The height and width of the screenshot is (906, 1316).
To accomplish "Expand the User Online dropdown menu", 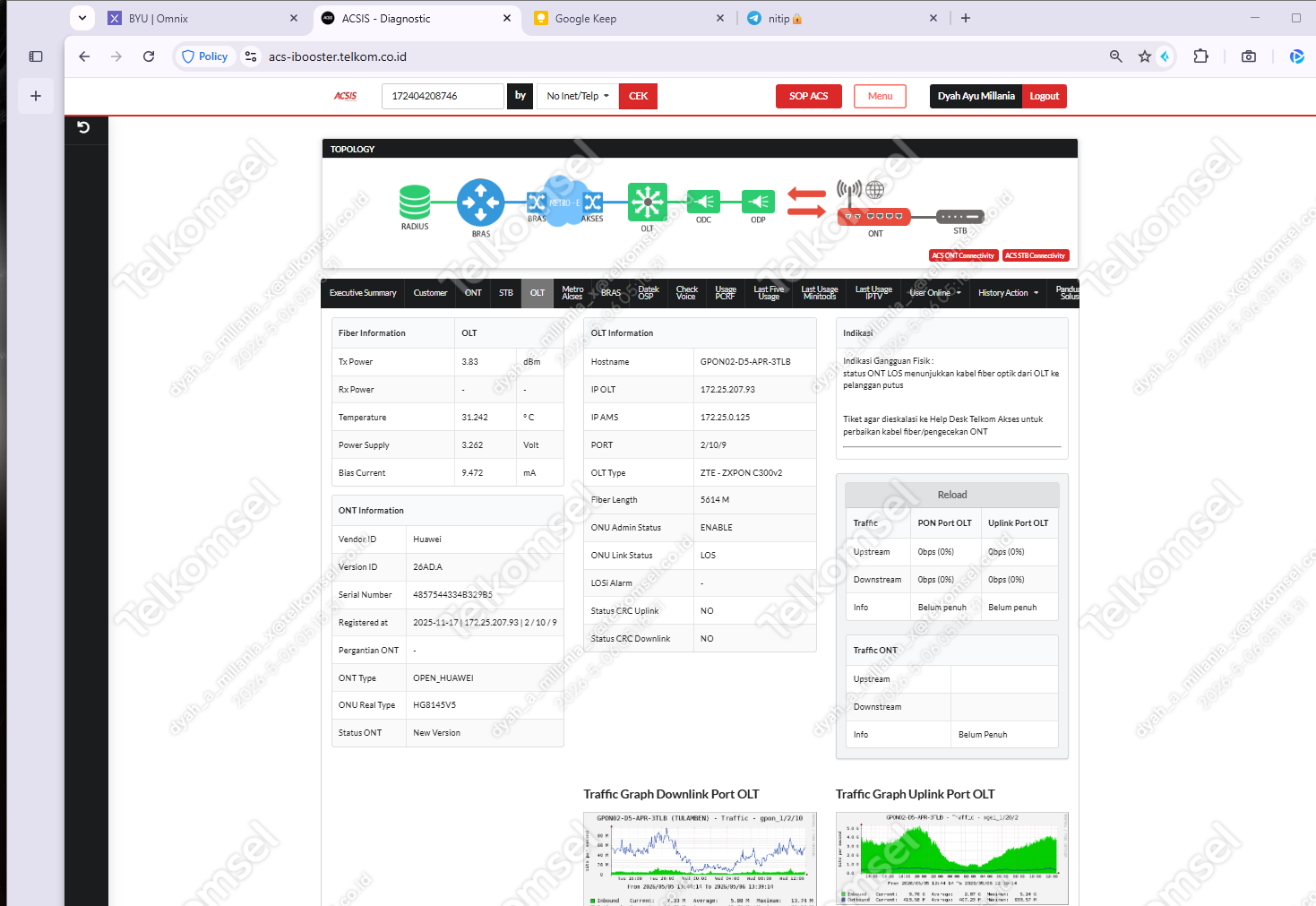I will (x=935, y=293).
